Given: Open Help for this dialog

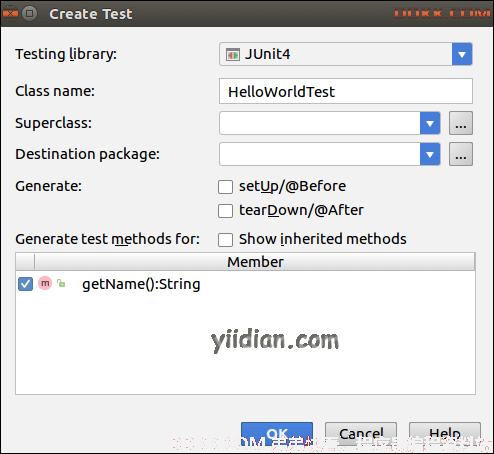Looking at the screenshot, I should [x=445, y=434].
